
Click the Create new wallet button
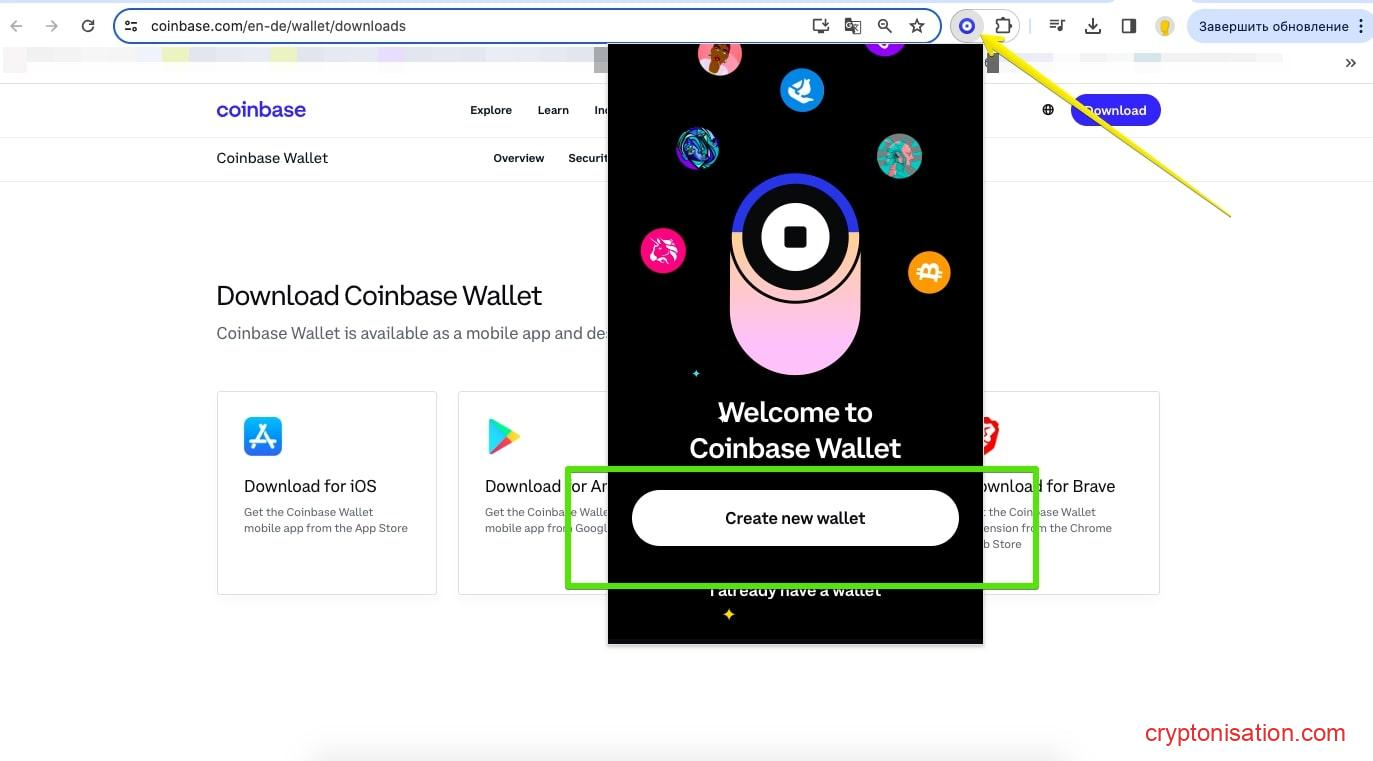[x=795, y=518]
